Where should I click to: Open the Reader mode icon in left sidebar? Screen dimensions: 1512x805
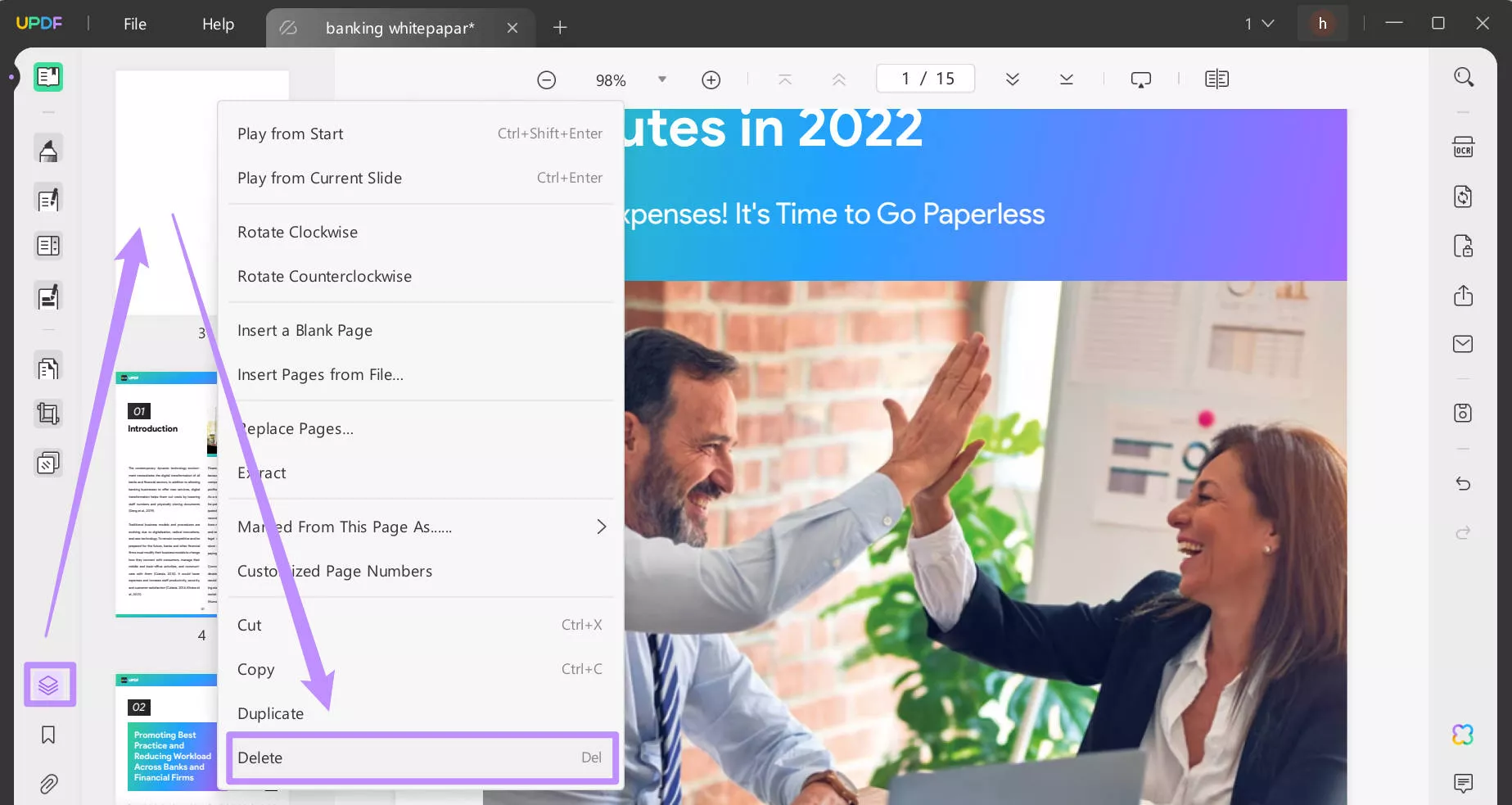(48, 77)
